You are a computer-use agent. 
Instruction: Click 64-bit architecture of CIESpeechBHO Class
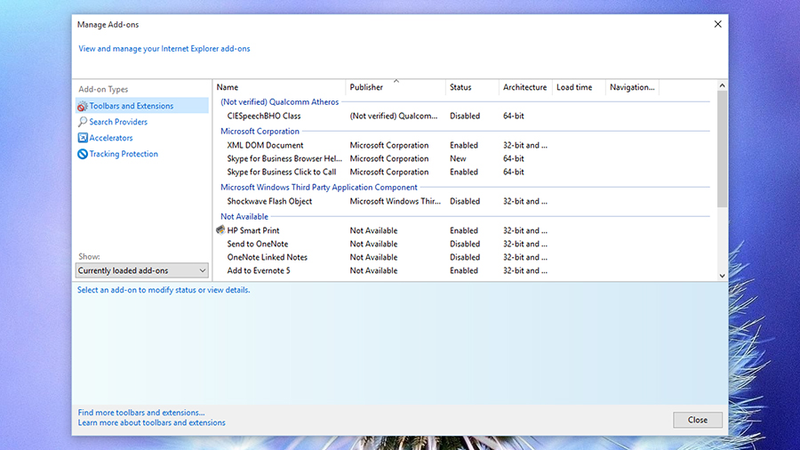(x=513, y=116)
